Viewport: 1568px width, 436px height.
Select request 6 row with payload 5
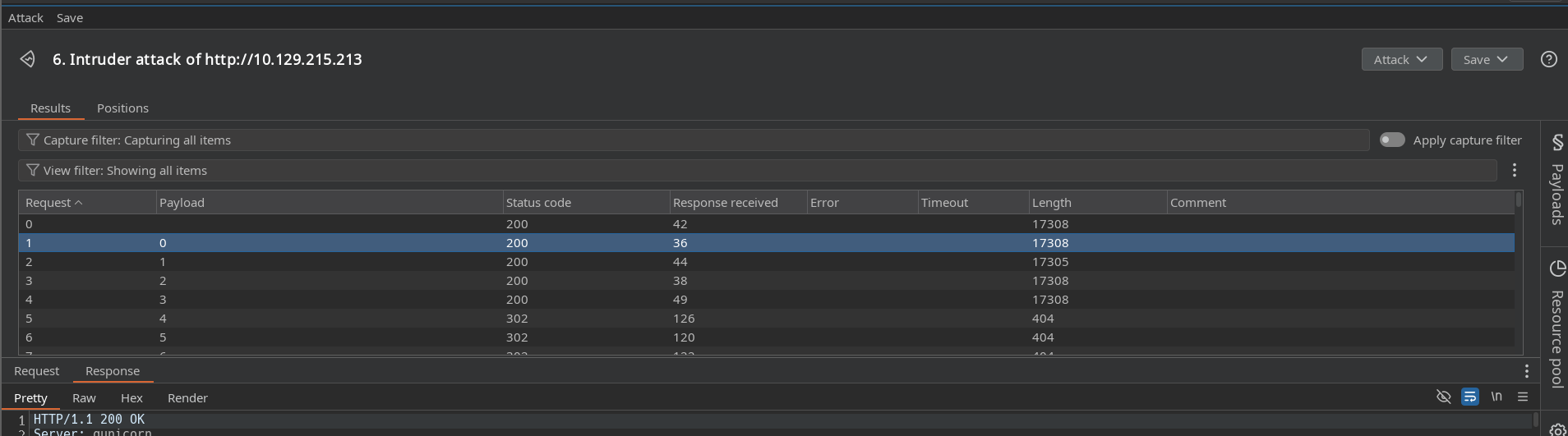click(x=766, y=337)
